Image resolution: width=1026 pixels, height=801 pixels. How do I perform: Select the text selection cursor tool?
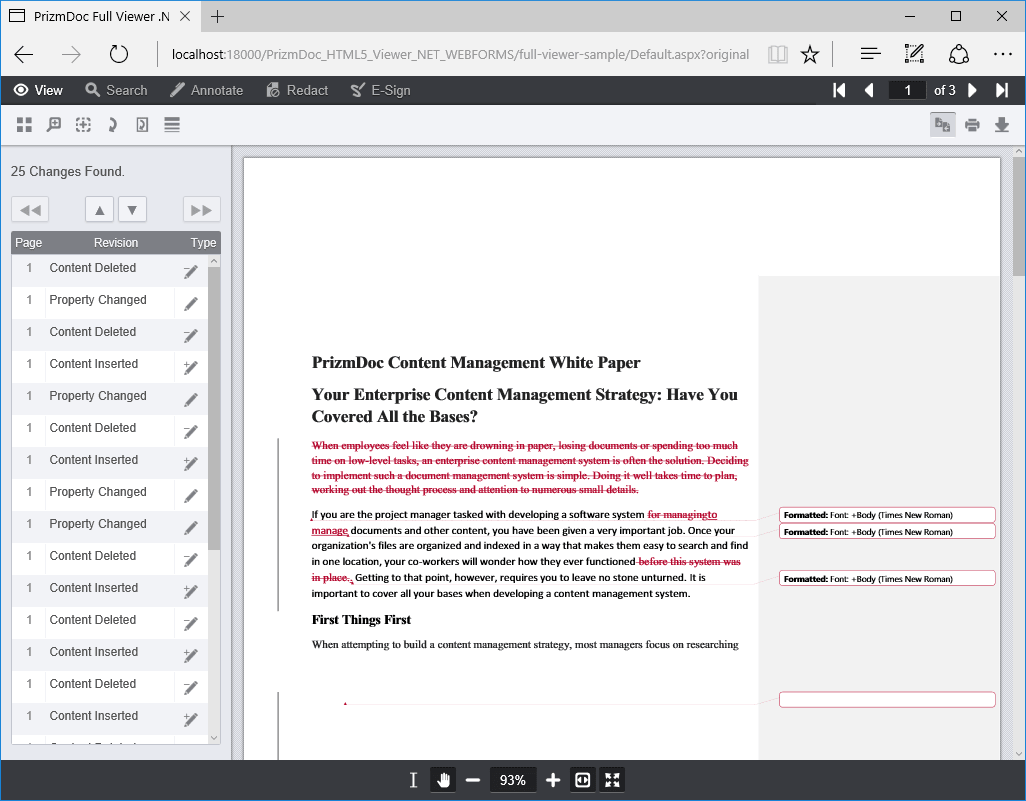point(413,780)
